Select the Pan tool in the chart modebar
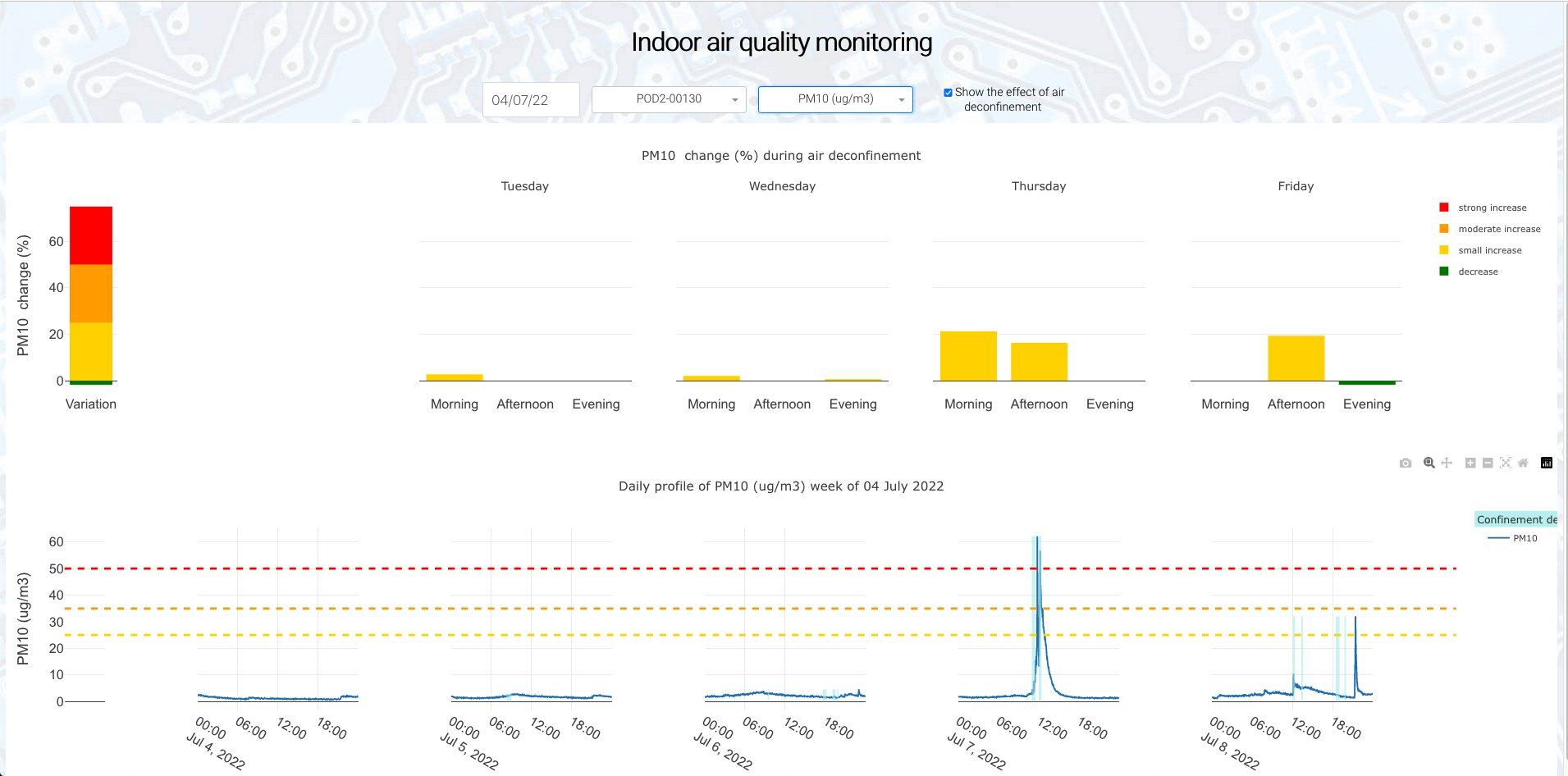 click(x=1447, y=463)
